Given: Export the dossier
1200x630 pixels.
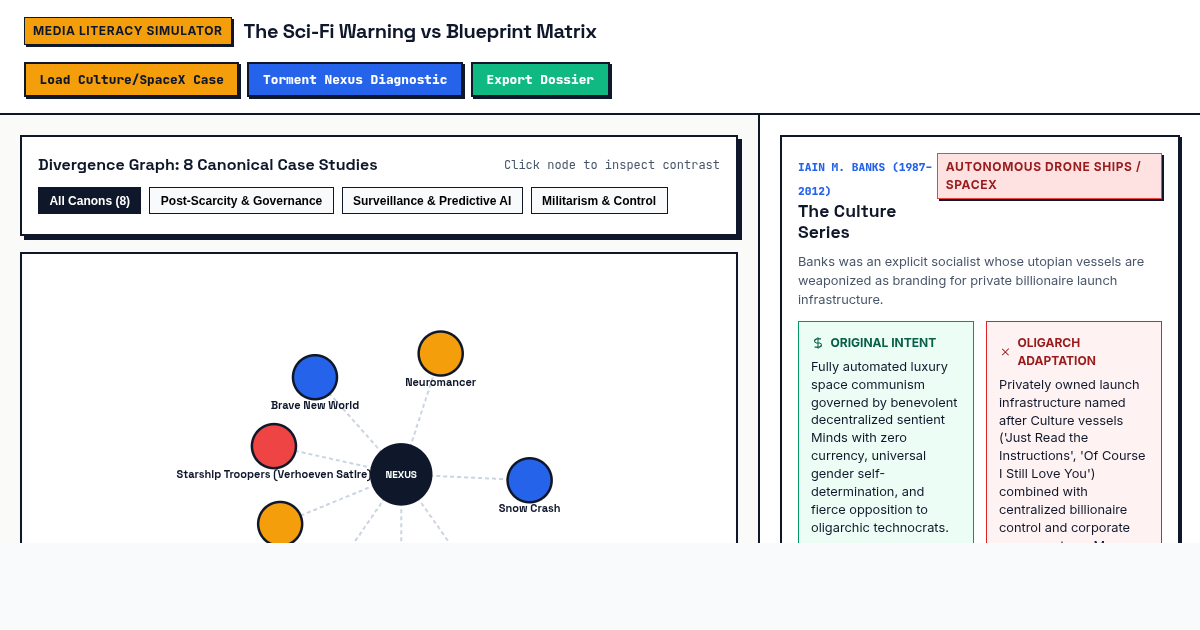Looking at the screenshot, I should pos(540,79).
